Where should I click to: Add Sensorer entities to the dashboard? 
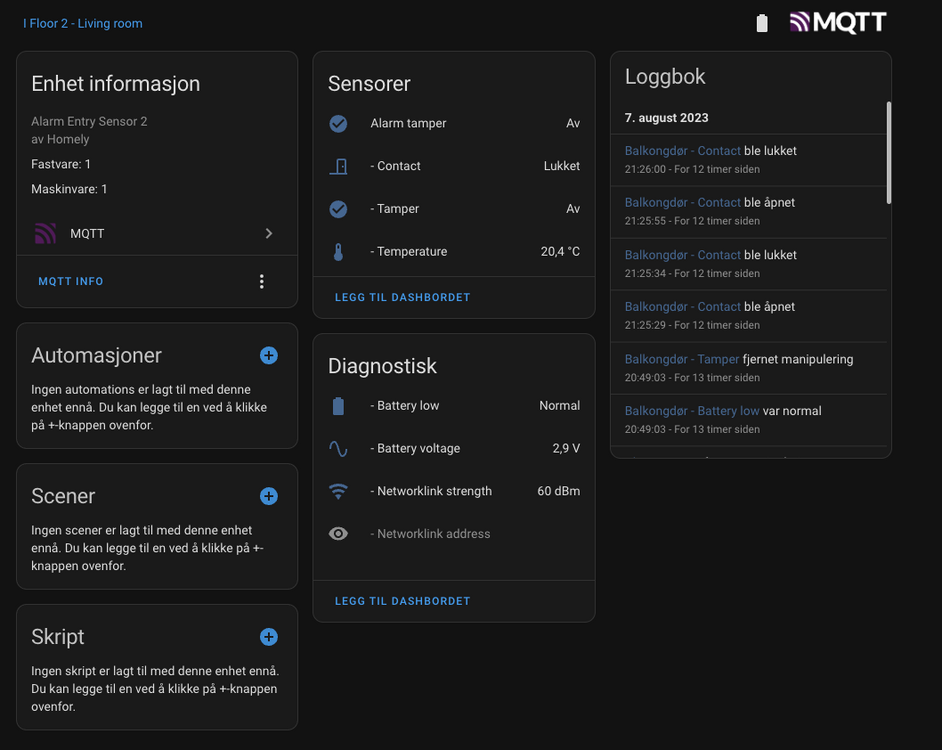click(x=403, y=297)
